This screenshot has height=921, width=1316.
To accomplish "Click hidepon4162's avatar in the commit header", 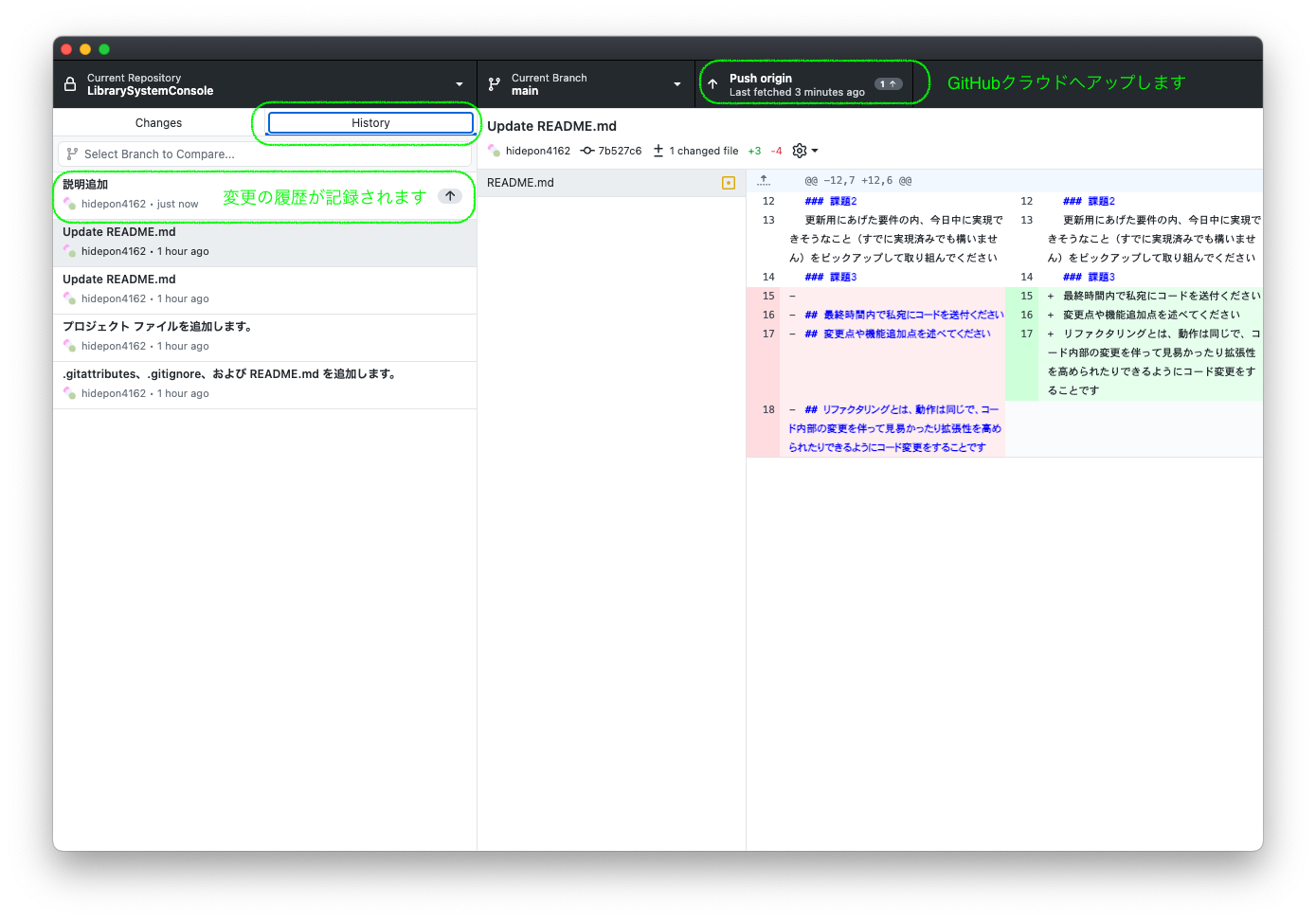I will tap(494, 151).
